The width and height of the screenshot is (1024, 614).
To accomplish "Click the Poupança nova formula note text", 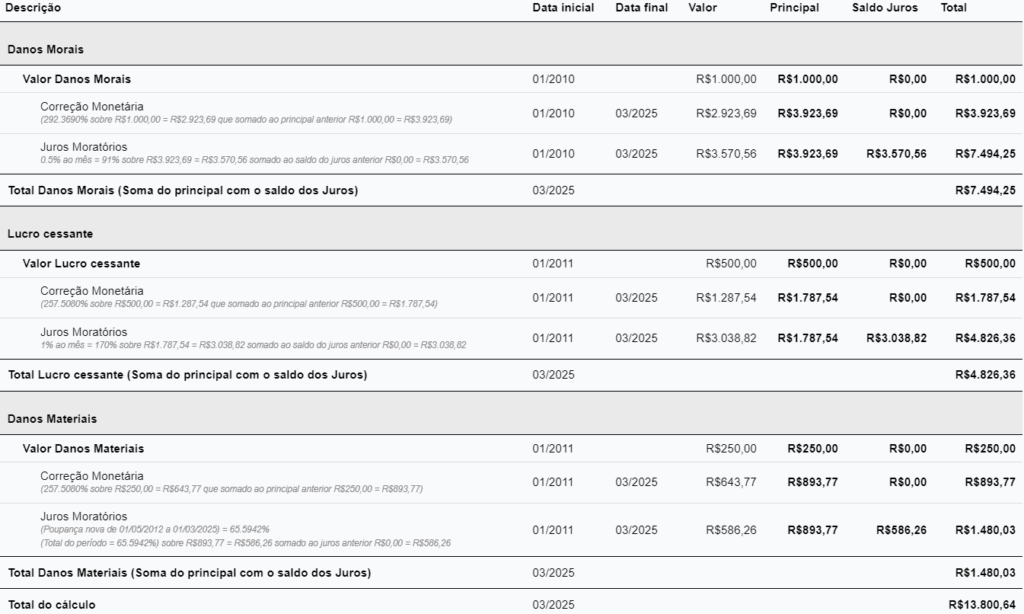I will tap(155, 529).
